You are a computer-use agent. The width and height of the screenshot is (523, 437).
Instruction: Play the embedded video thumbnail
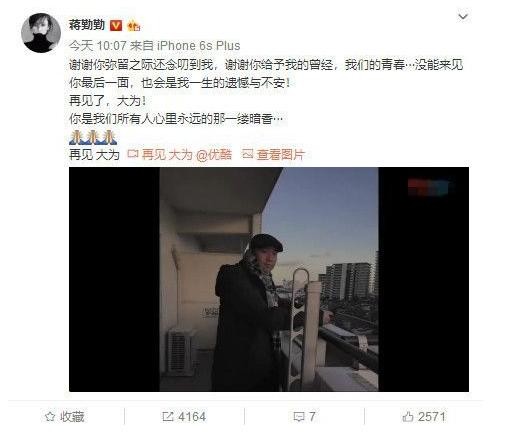[269, 279]
